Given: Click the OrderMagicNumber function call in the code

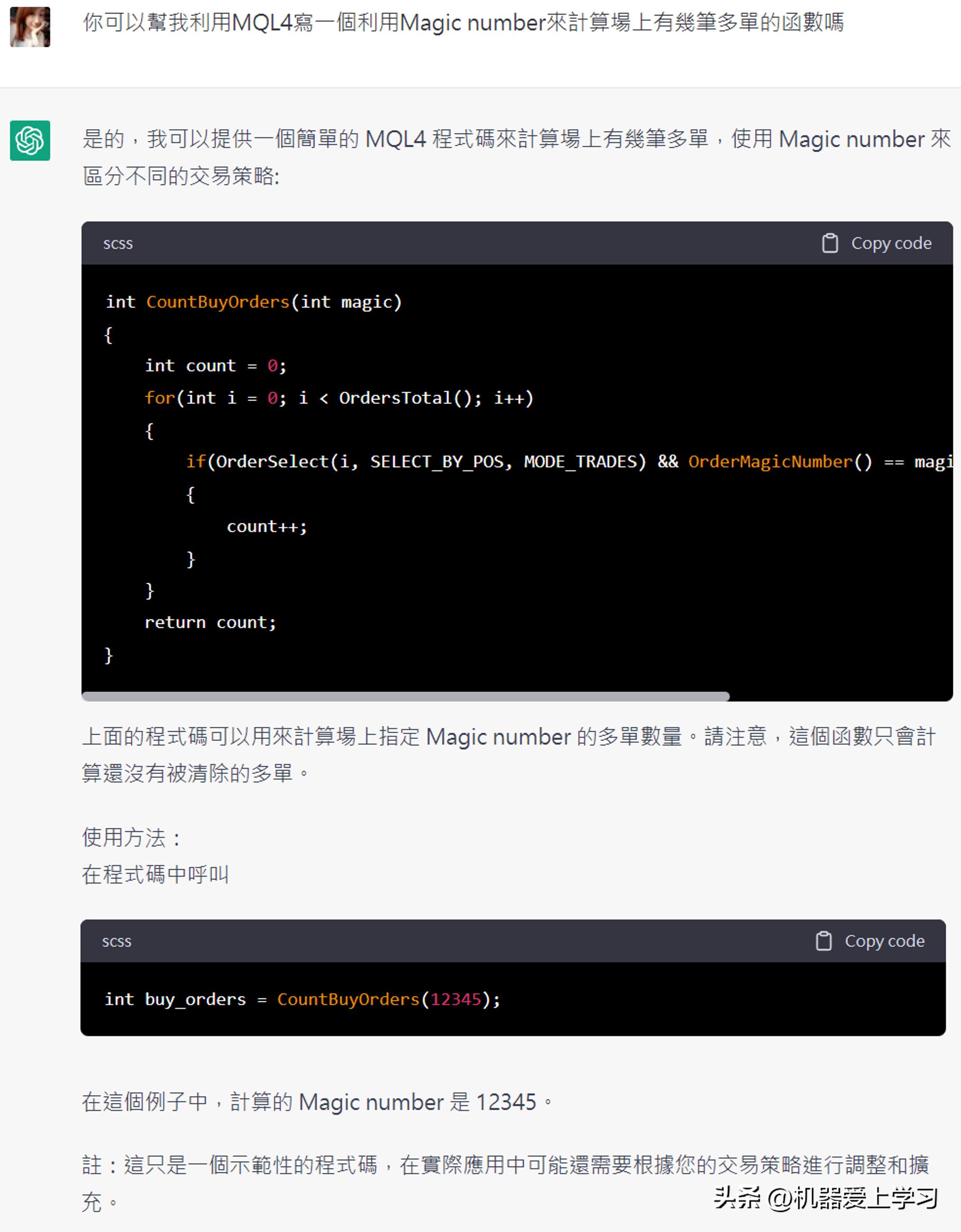Looking at the screenshot, I should [x=770, y=461].
